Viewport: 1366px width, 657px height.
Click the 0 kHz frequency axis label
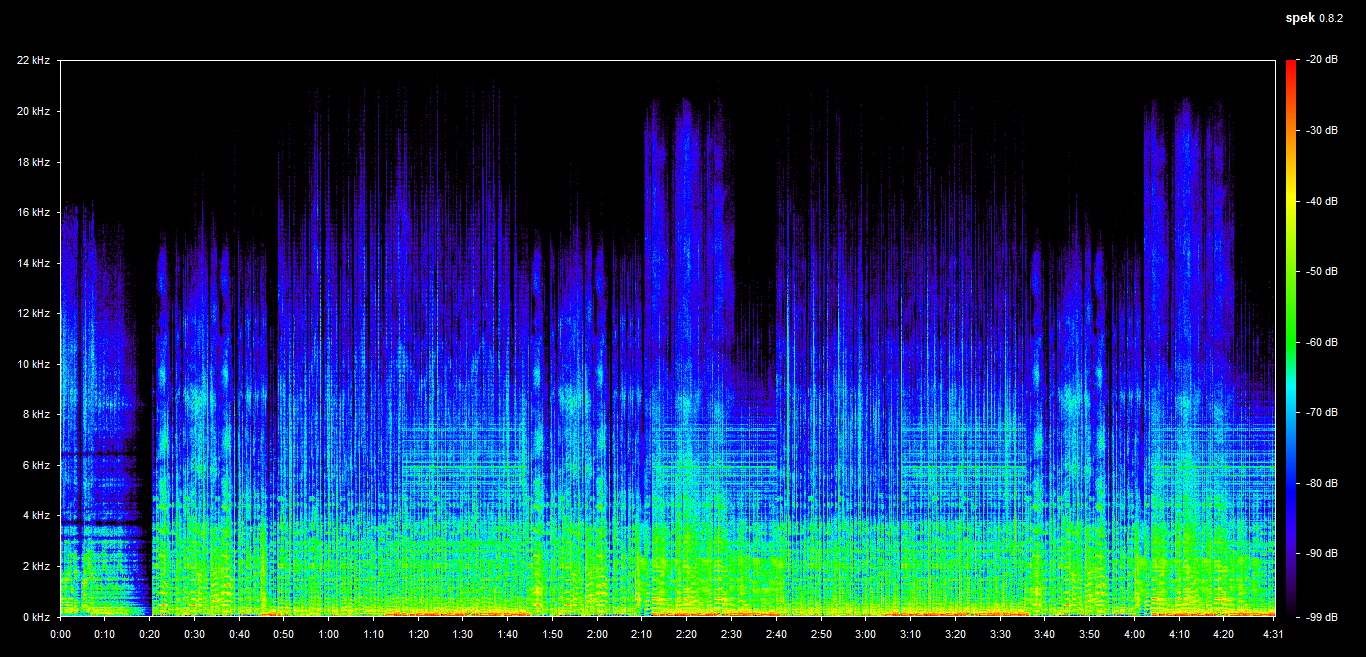pos(35,617)
